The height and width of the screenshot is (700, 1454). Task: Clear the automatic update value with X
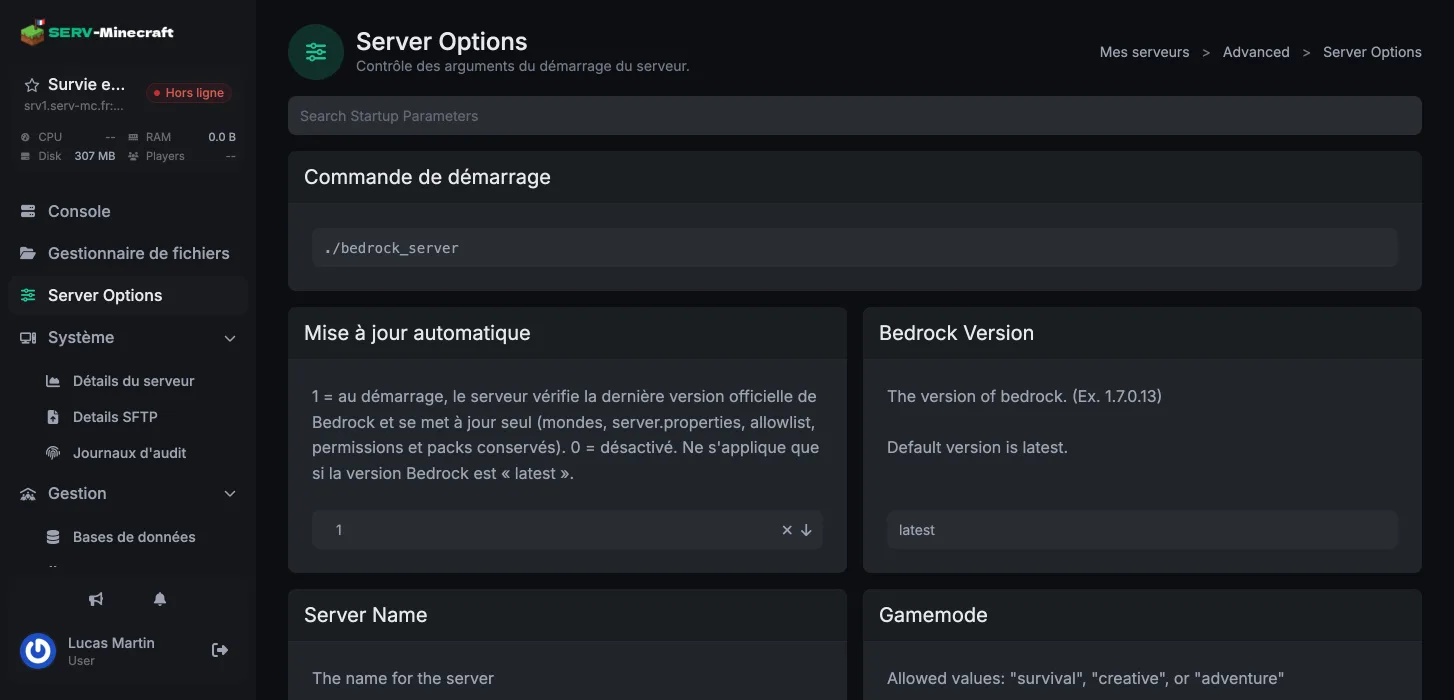[787, 530]
